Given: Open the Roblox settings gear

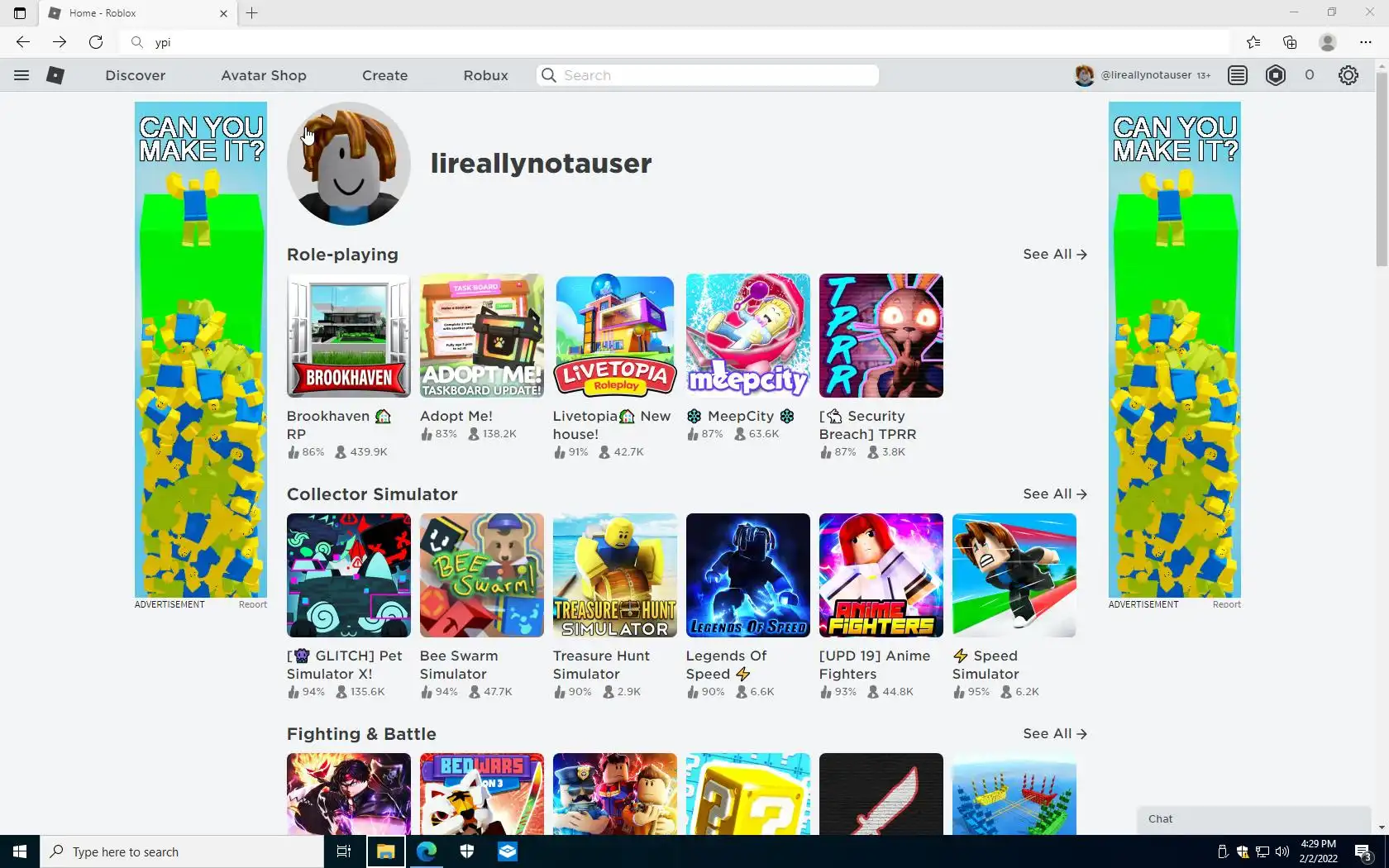Looking at the screenshot, I should coord(1348,75).
